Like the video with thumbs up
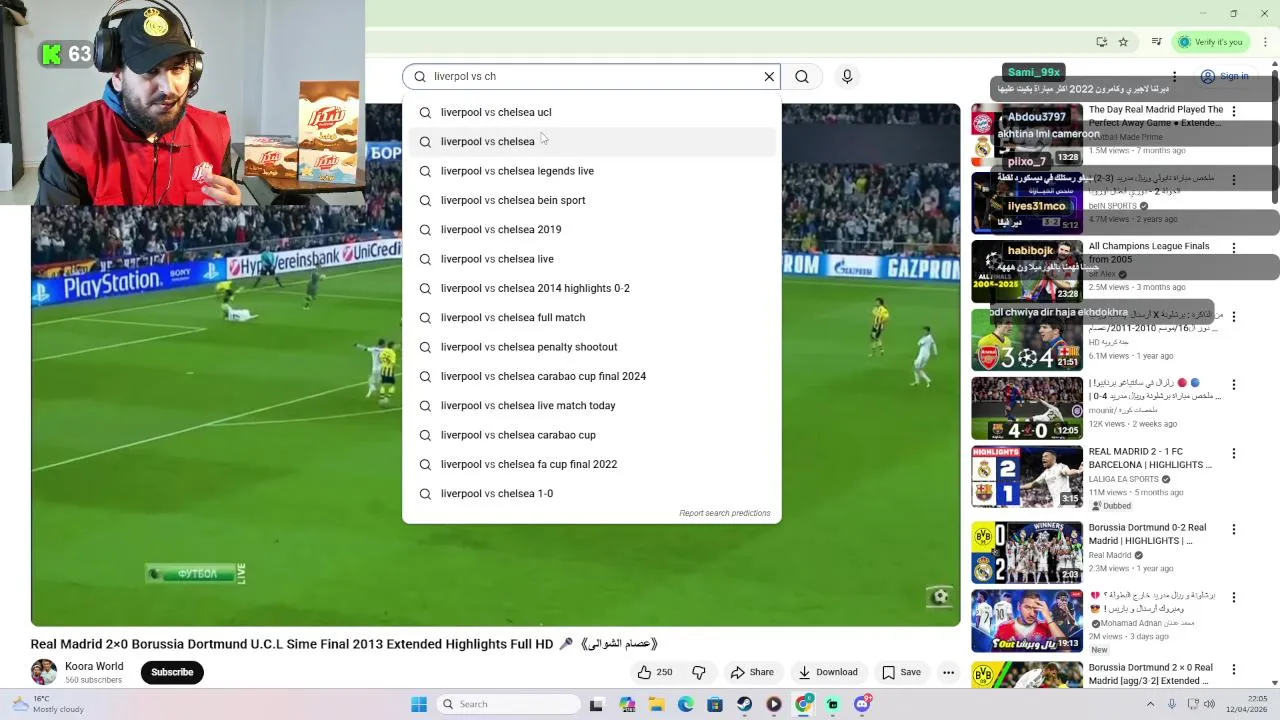This screenshot has width=1280, height=720. pyautogui.click(x=655, y=672)
